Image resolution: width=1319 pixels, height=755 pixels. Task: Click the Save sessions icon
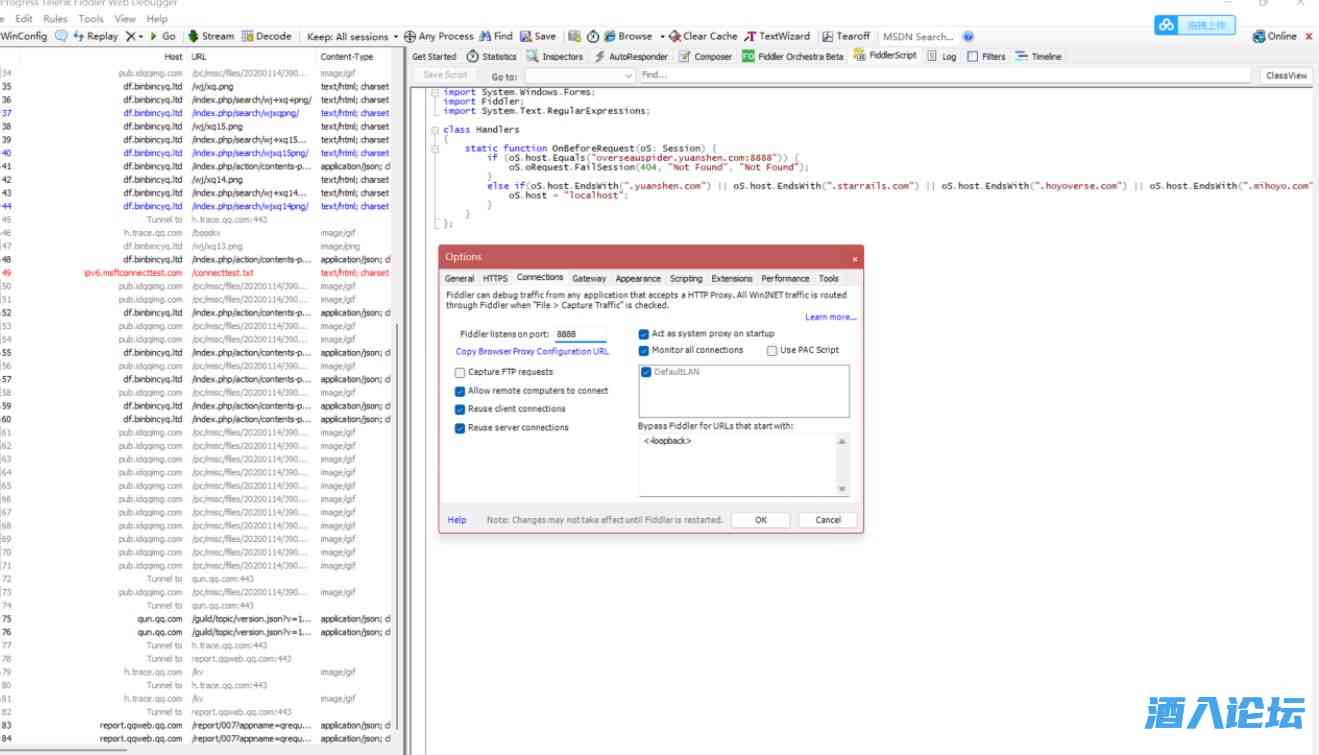[x=526, y=37]
